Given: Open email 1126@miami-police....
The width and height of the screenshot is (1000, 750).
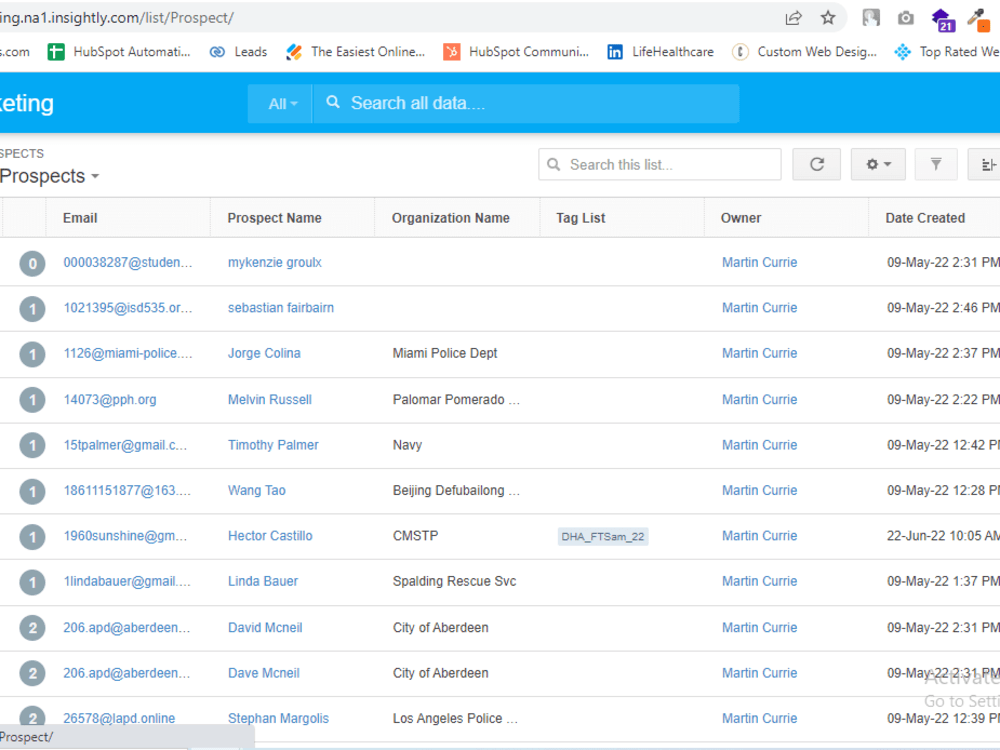Looking at the screenshot, I should click(x=128, y=353).
